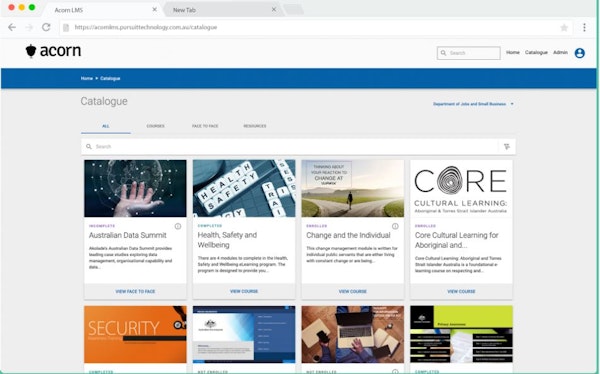This screenshot has width=600, height=374.
Task: Switch to the FACE TO FACE tab
Action: pos(205,126)
